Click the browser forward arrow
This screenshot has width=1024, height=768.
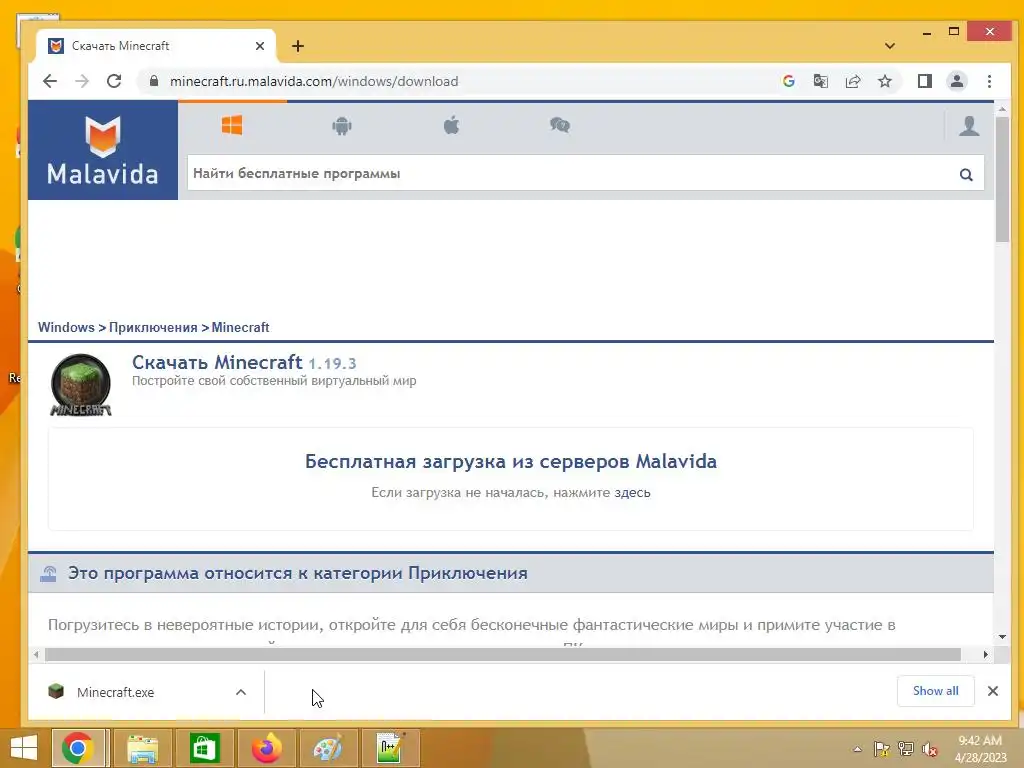[82, 81]
